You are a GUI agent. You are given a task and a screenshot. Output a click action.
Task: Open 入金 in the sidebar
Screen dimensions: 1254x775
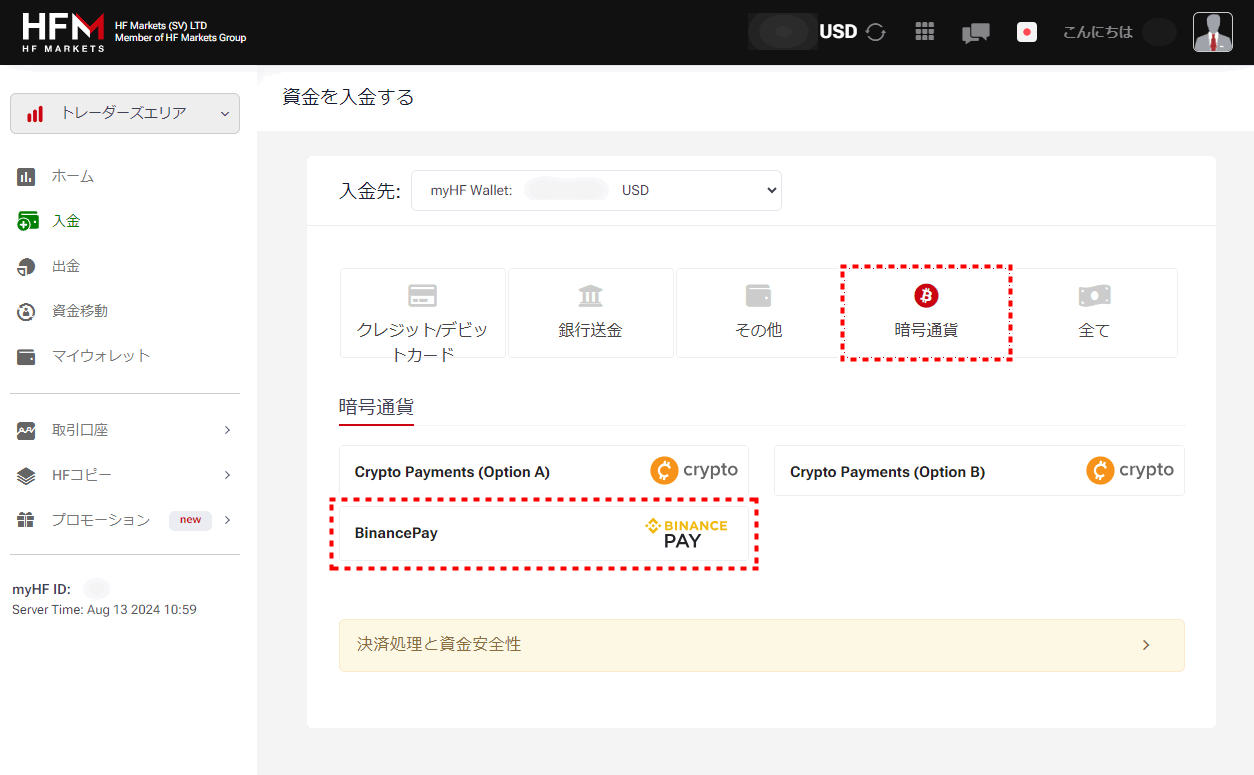(66, 221)
